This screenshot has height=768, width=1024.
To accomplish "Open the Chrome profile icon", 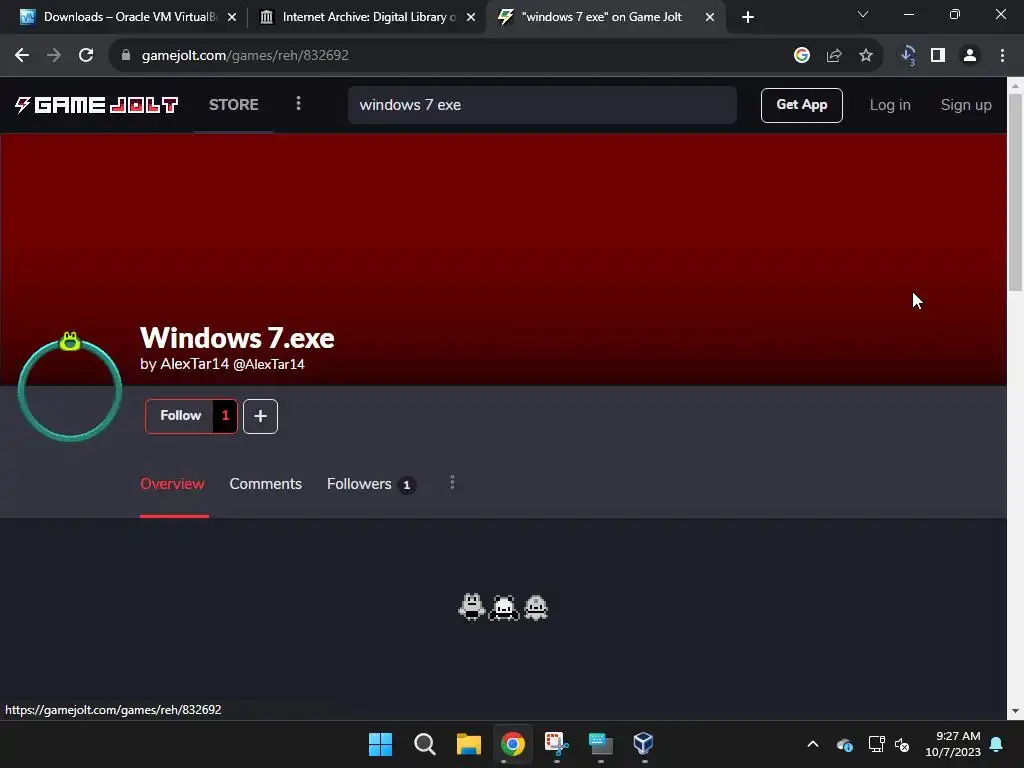I will click(x=970, y=56).
